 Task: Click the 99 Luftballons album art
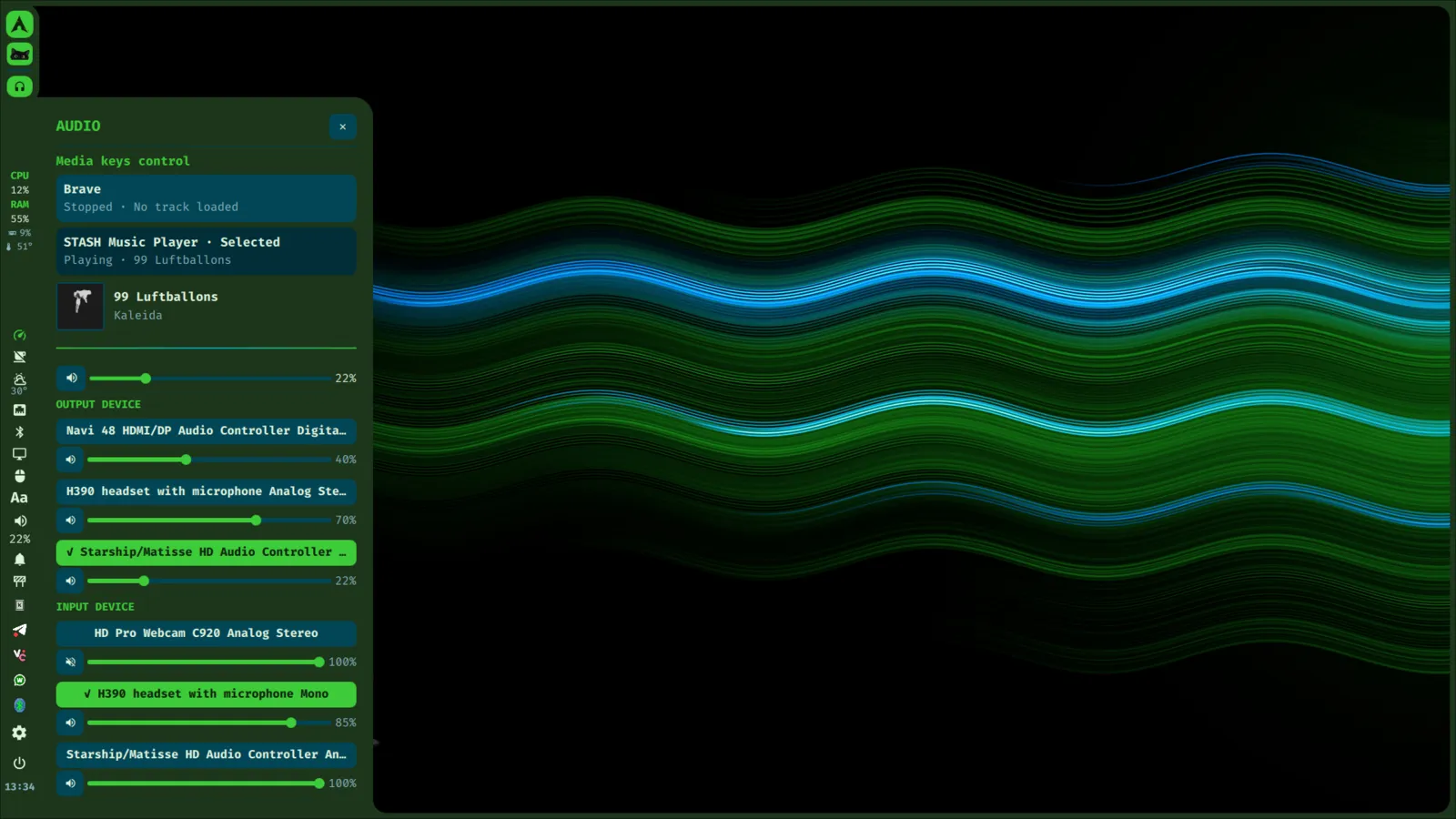pyautogui.click(x=80, y=306)
